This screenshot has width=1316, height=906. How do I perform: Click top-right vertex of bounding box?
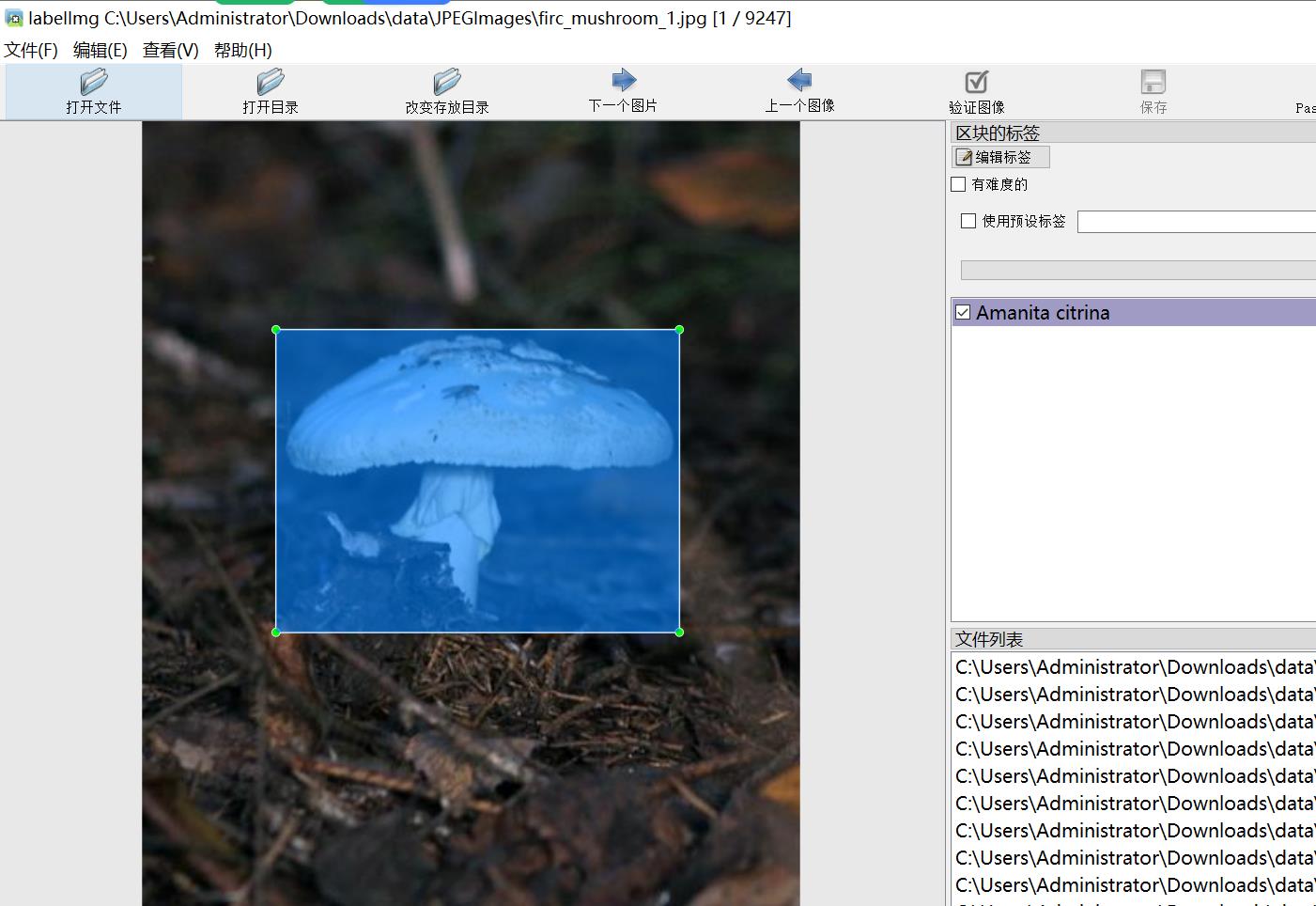point(679,330)
